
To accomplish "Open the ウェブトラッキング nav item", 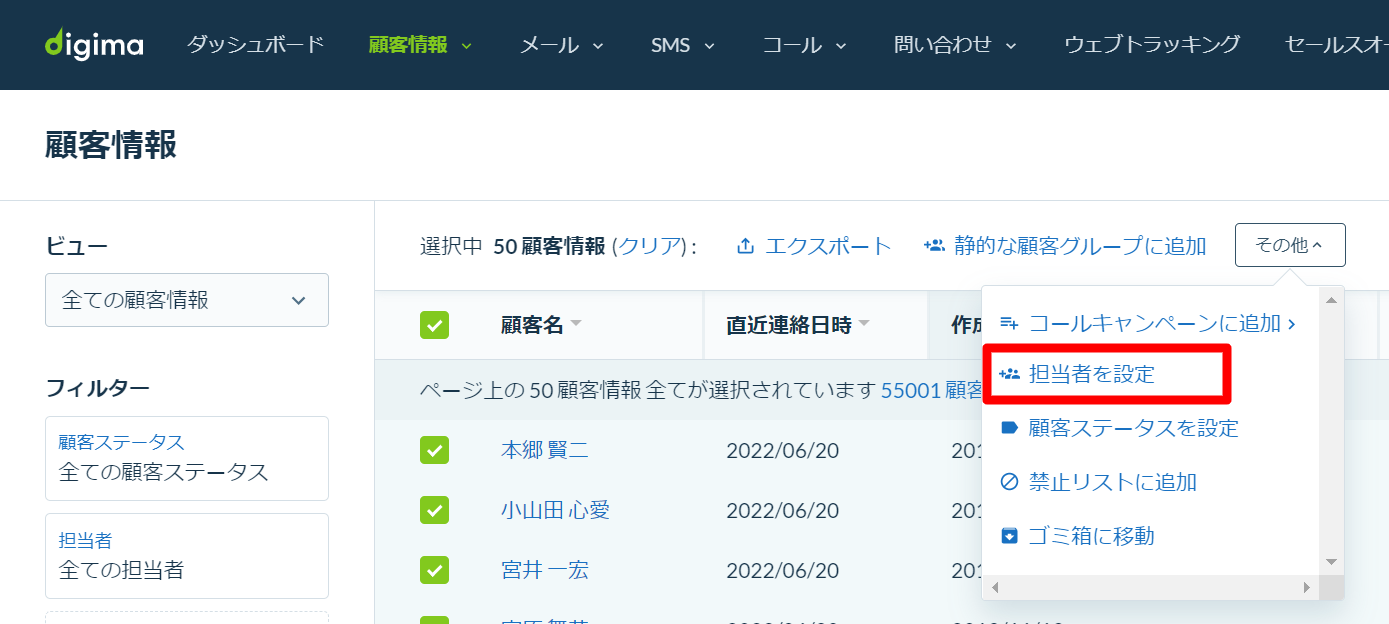I will (1152, 45).
